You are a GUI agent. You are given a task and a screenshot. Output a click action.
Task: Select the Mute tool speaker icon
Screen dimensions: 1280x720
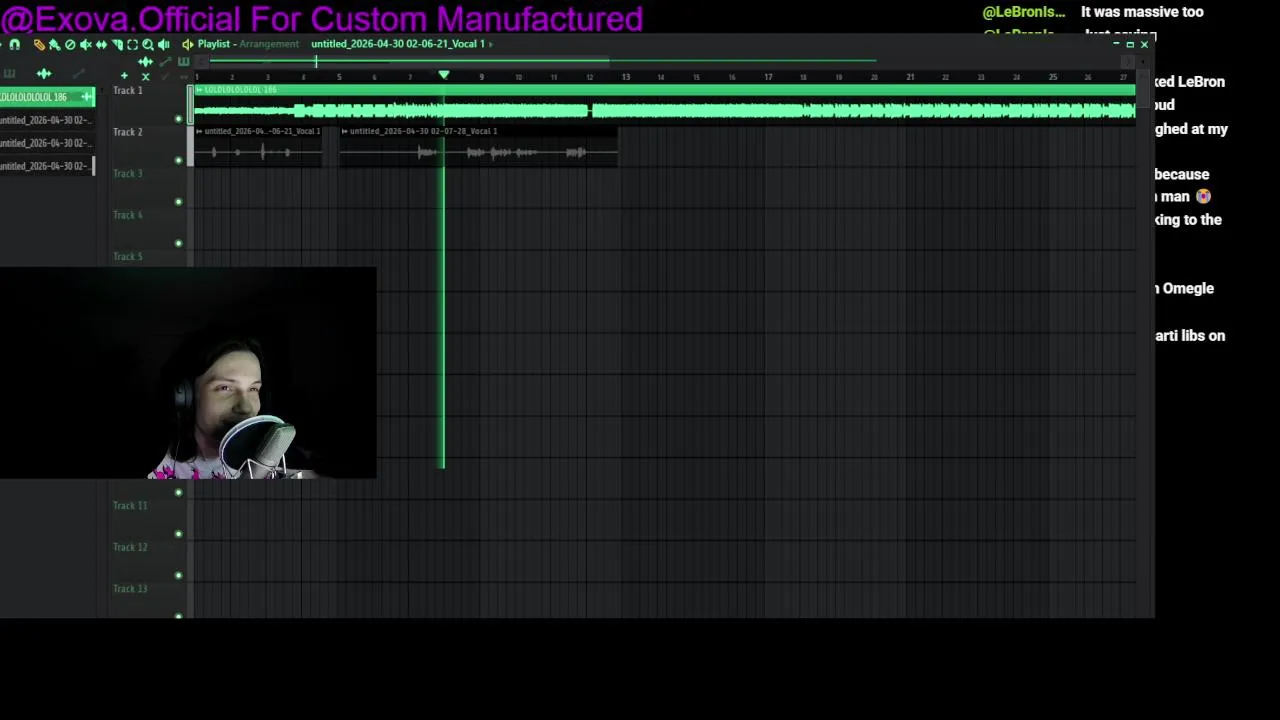point(86,45)
